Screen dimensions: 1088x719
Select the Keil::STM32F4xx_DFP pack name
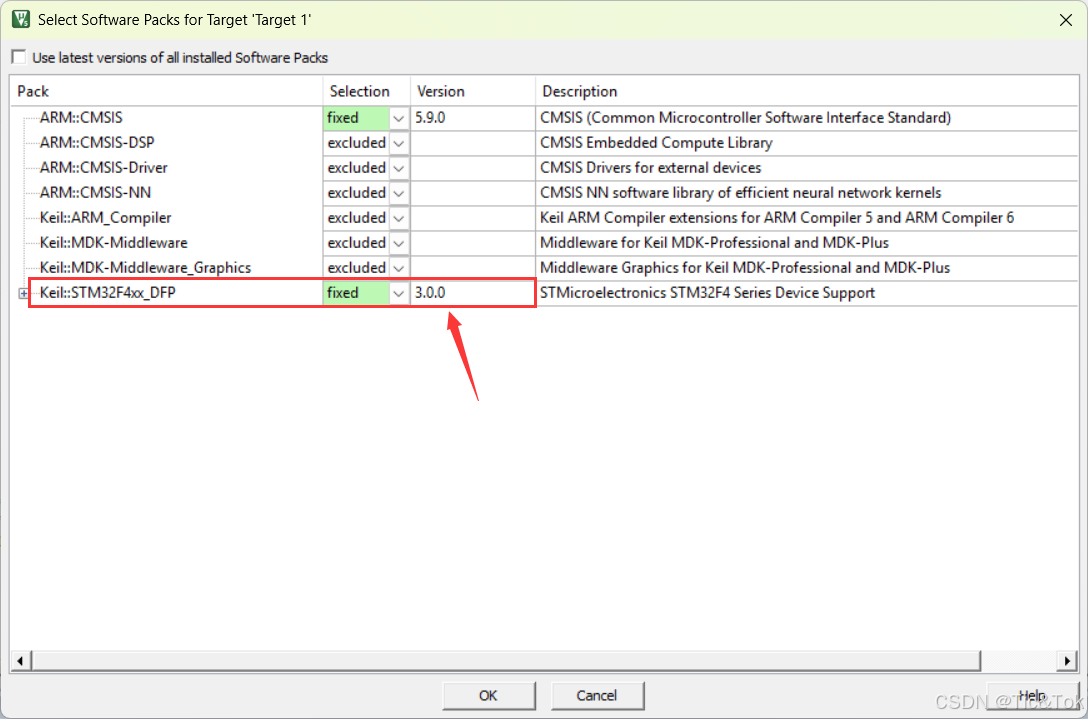coord(108,293)
